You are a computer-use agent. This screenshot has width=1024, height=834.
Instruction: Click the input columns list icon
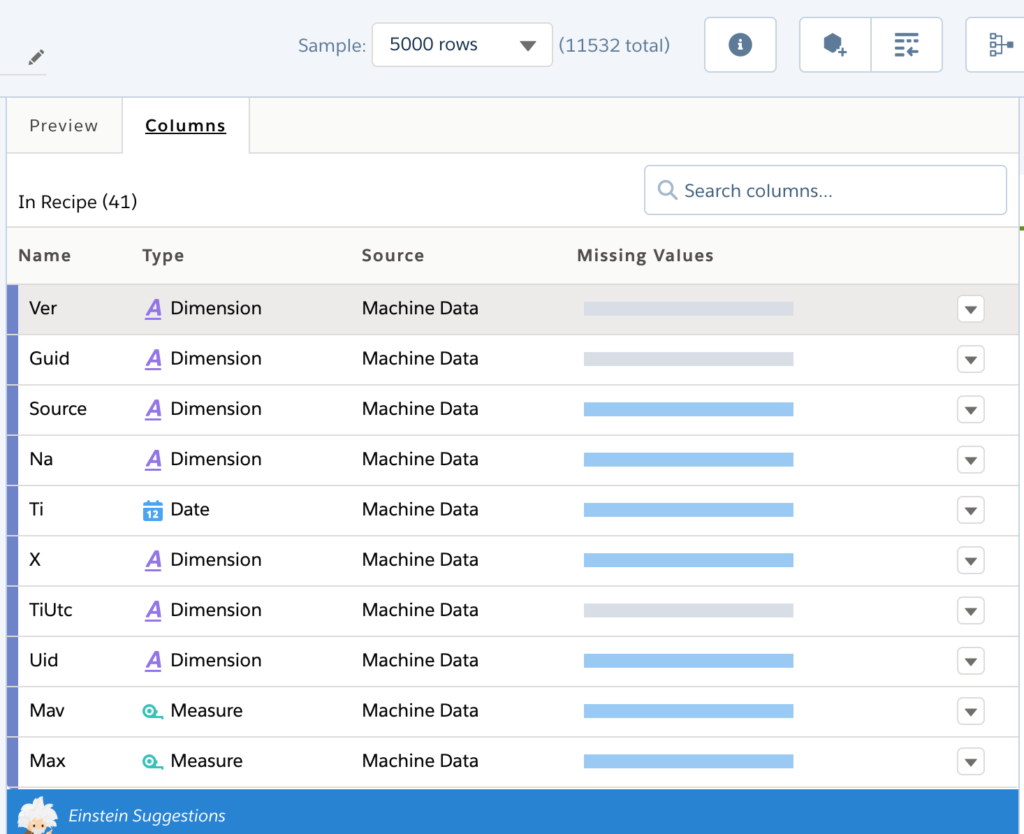point(906,44)
